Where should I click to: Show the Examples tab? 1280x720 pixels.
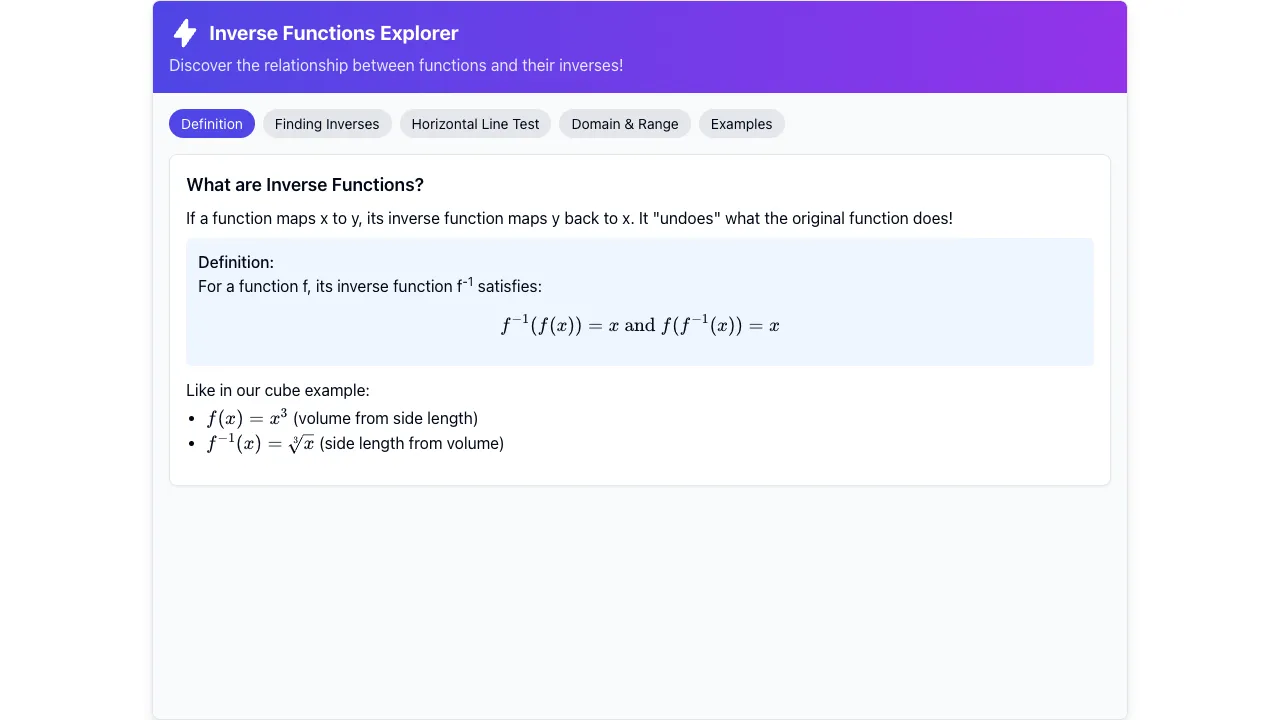741,124
